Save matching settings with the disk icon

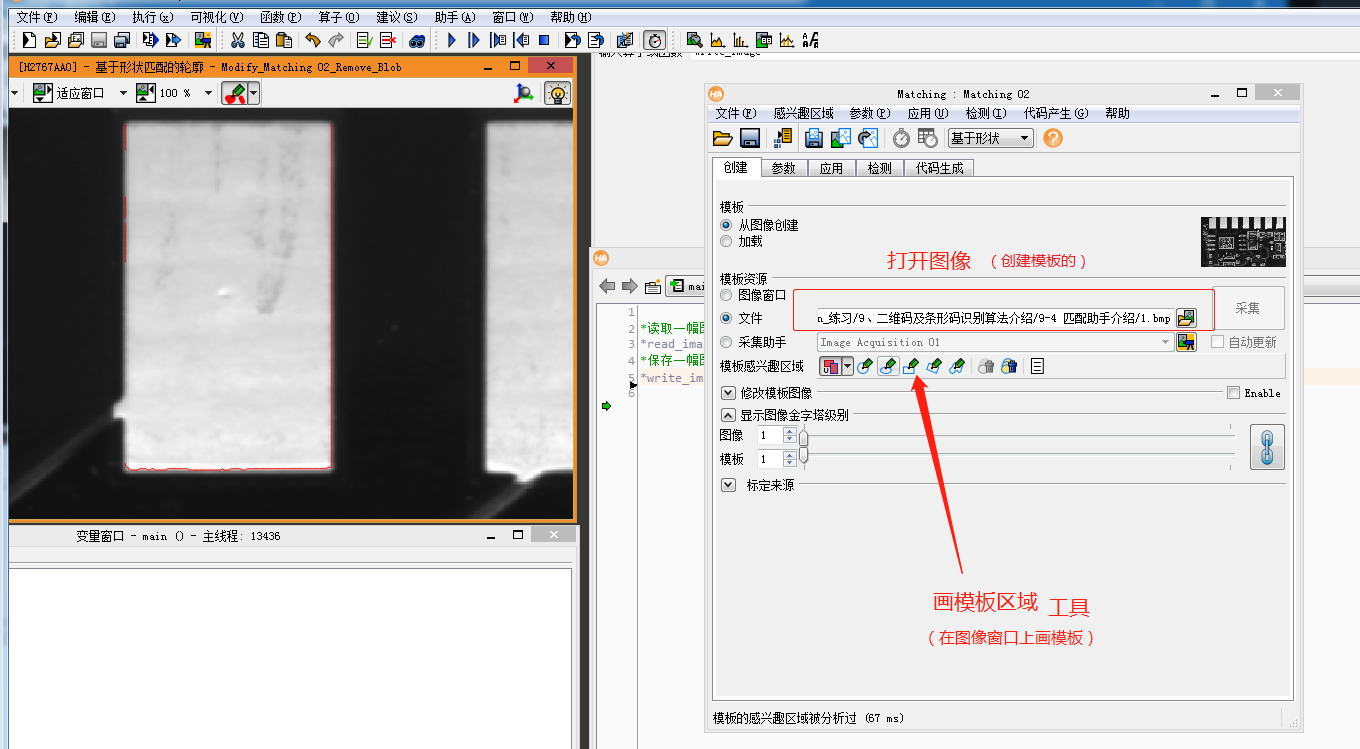pyautogui.click(x=749, y=138)
